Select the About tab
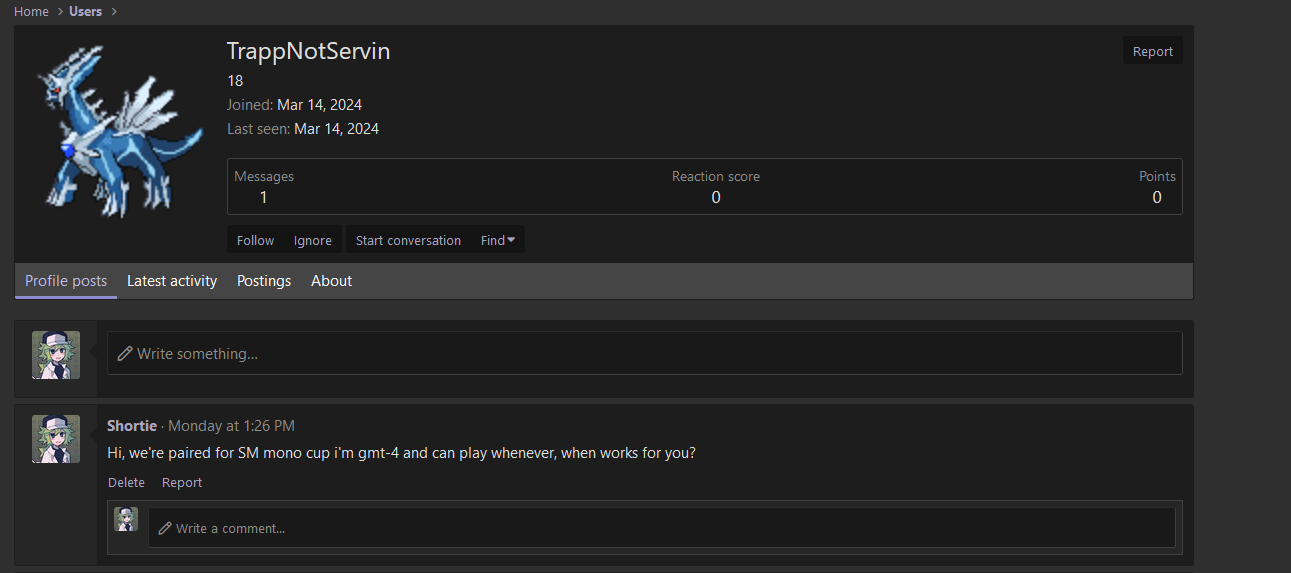 pos(331,281)
